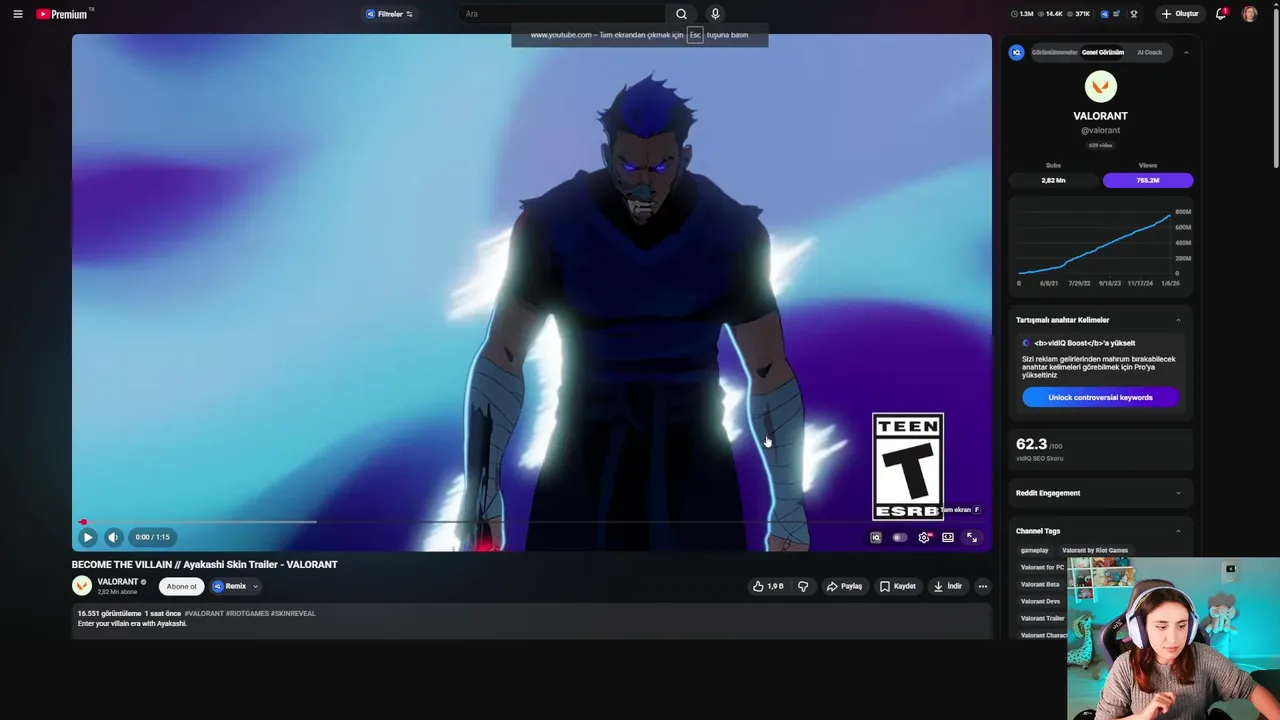This screenshot has height=720, width=1280.
Task: Select Subs 2,82 Mn stat pill
Action: coord(1054,180)
